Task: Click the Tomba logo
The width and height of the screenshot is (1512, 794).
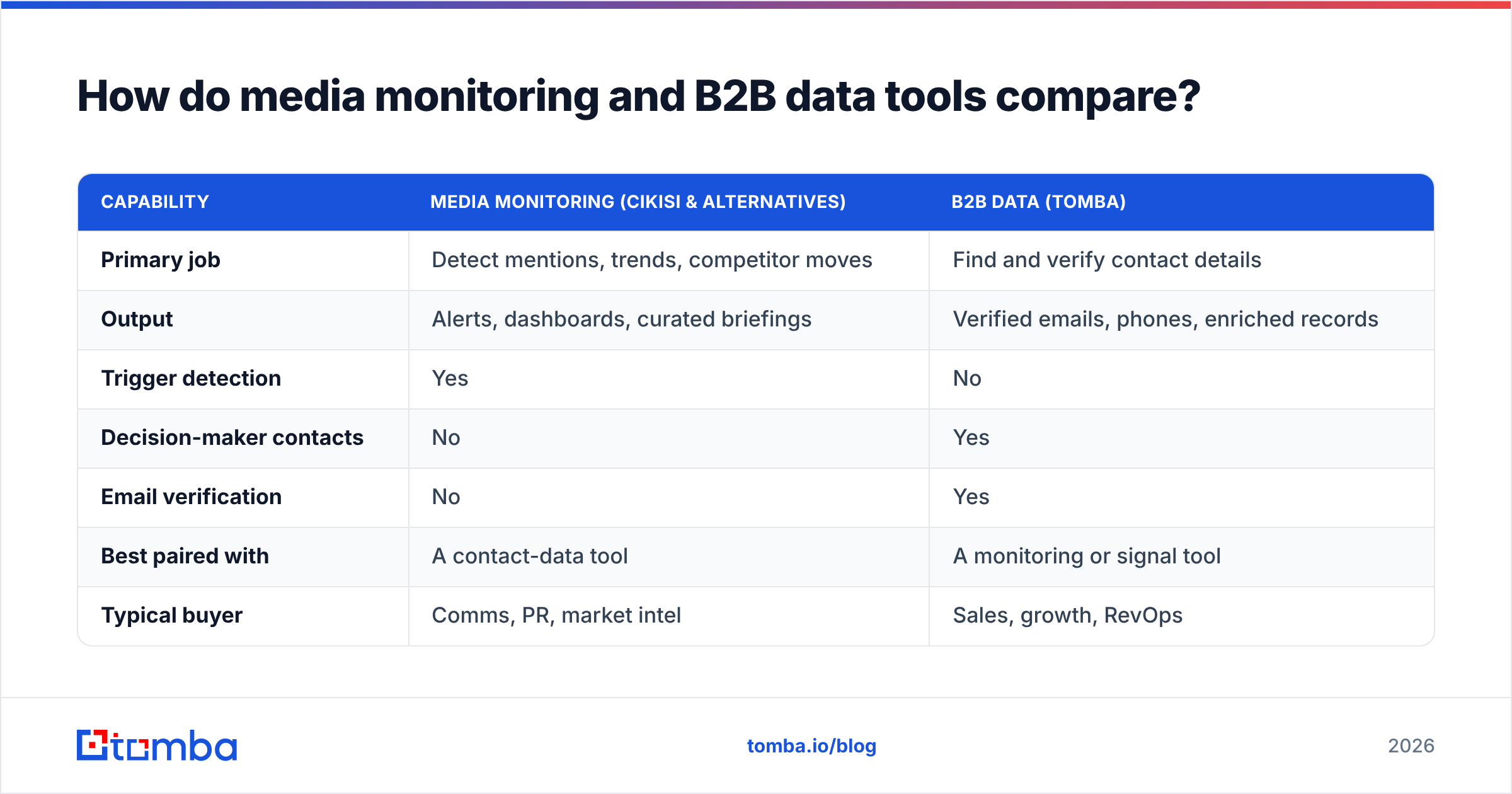Action: pyautogui.click(x=157, y=745)
